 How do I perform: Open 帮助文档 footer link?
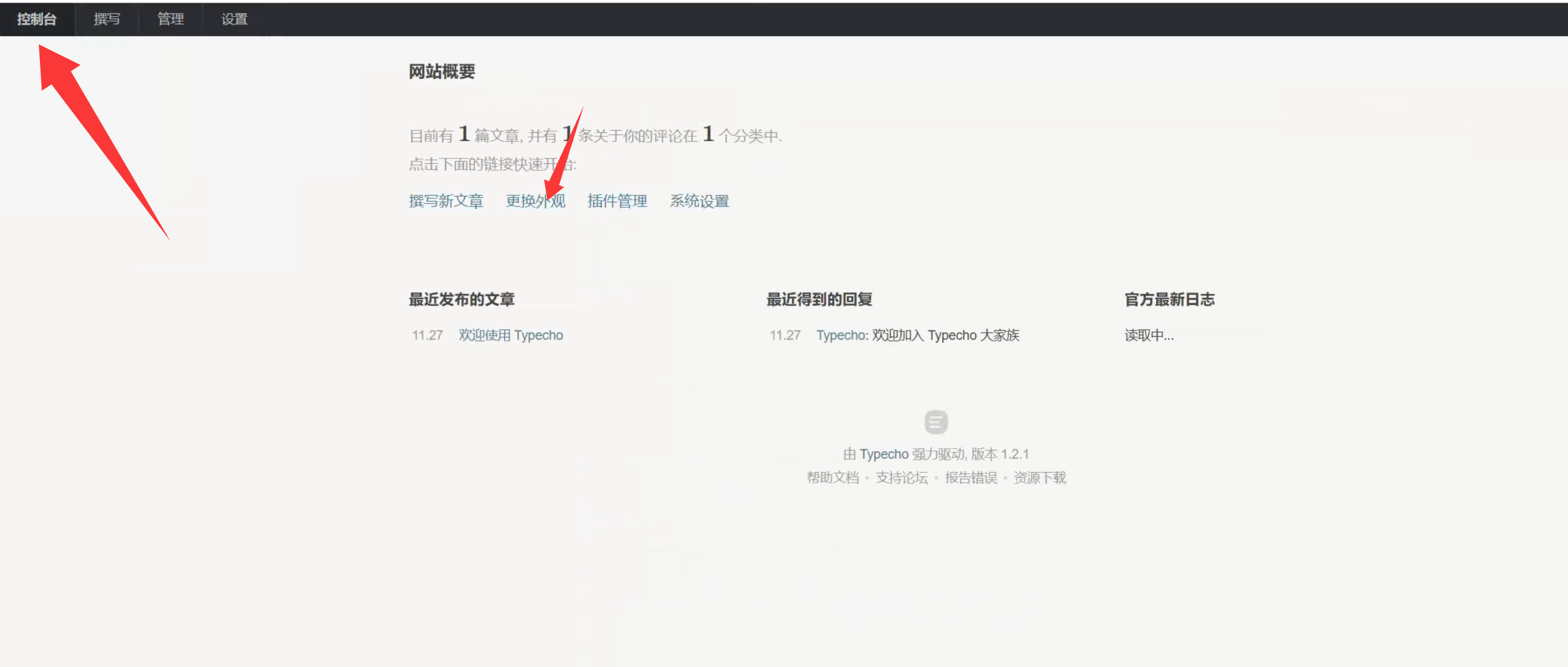832,478
